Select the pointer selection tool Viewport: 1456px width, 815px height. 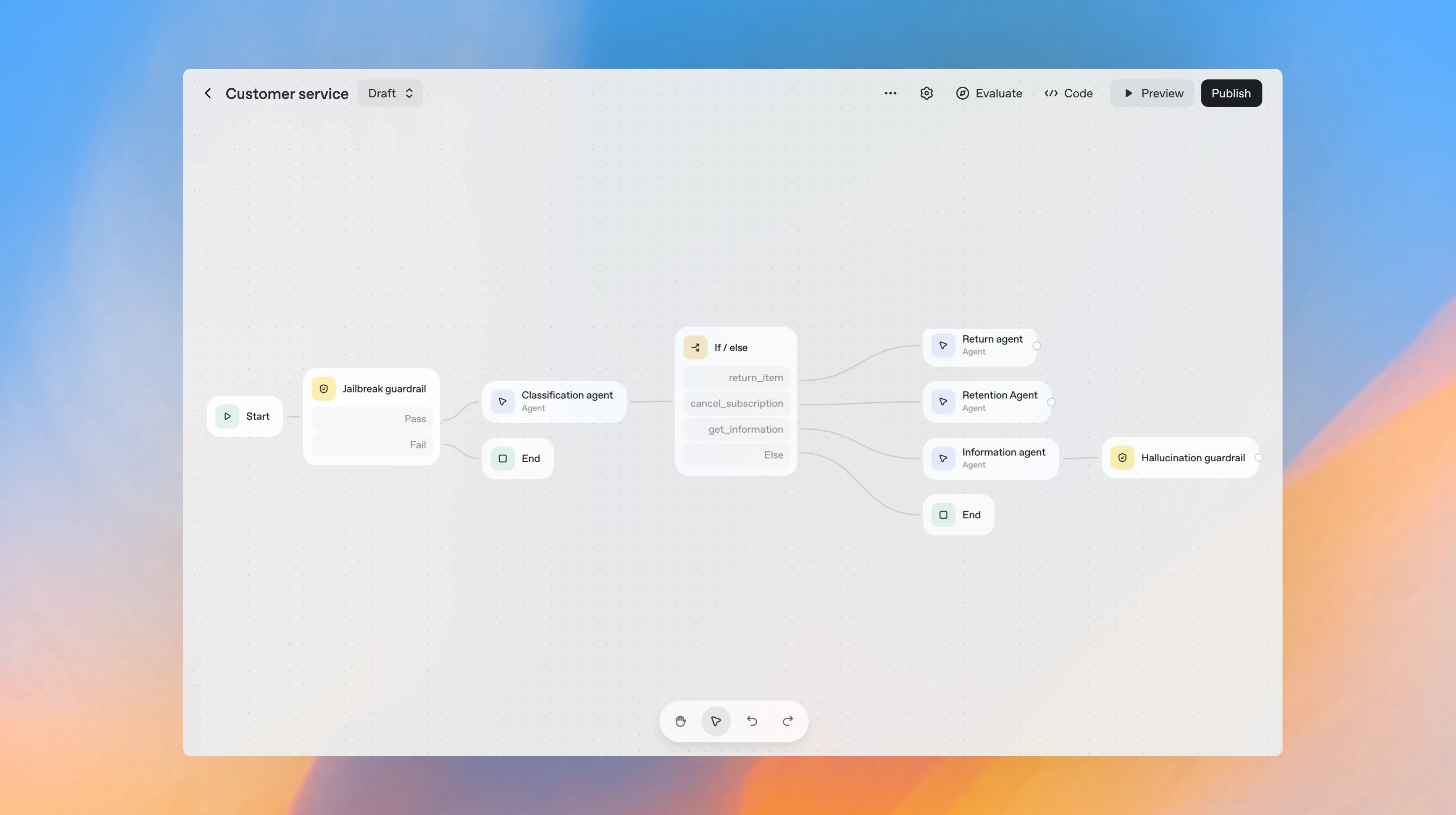click(715, 721)
